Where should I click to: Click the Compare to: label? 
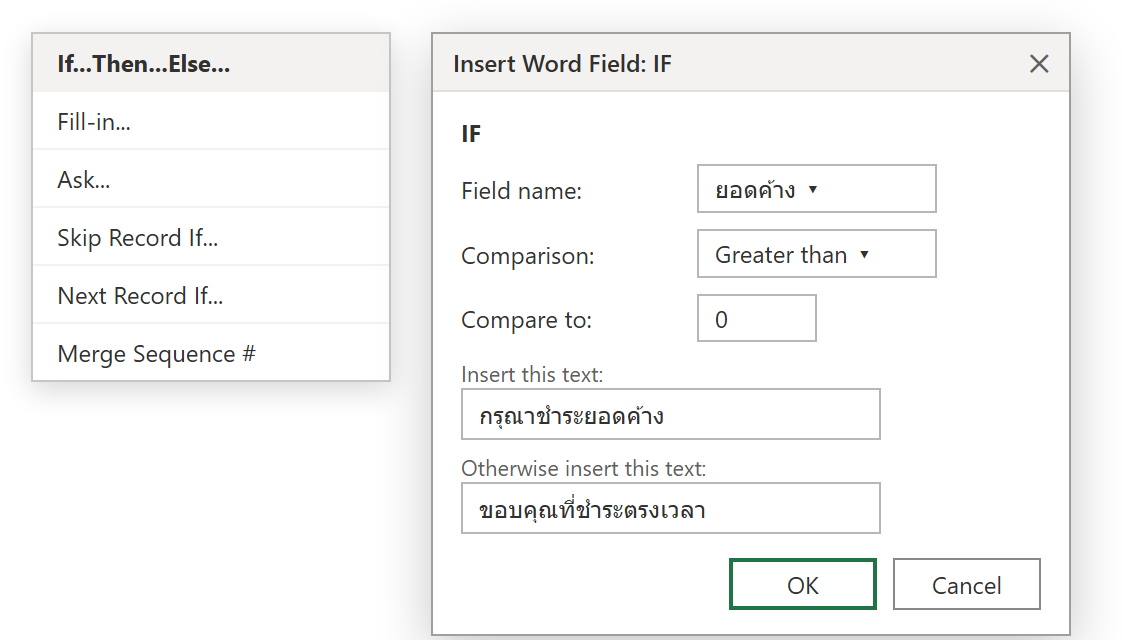click(527, 320)
